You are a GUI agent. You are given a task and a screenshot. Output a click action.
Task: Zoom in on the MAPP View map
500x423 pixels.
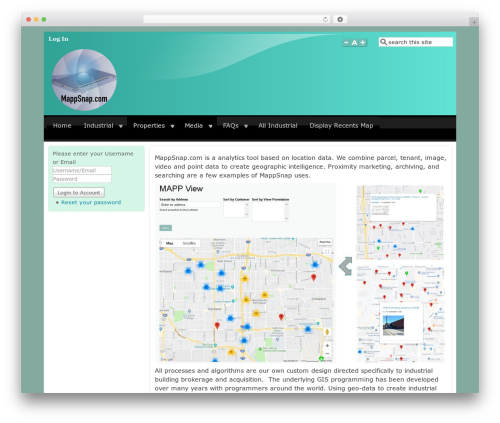click(x=327, y=346)
